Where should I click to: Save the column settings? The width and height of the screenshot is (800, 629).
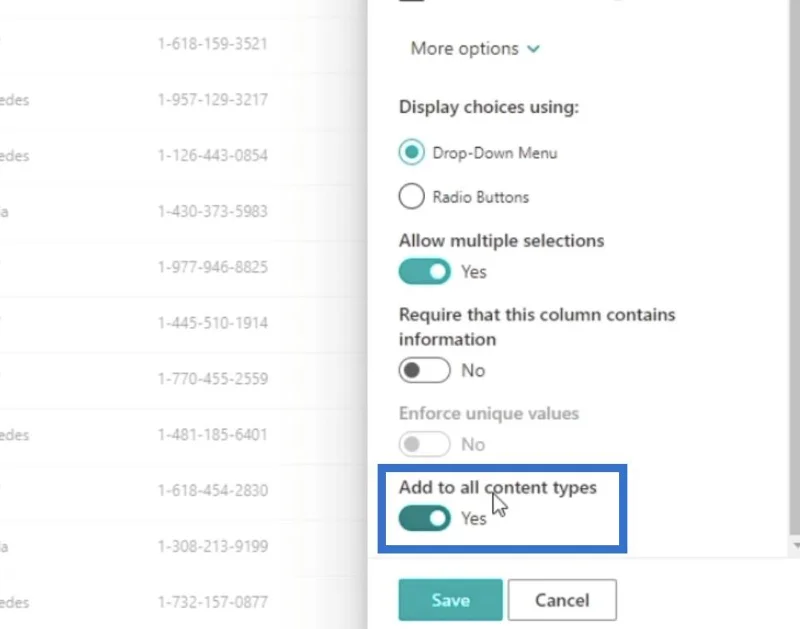click(451, 600)
